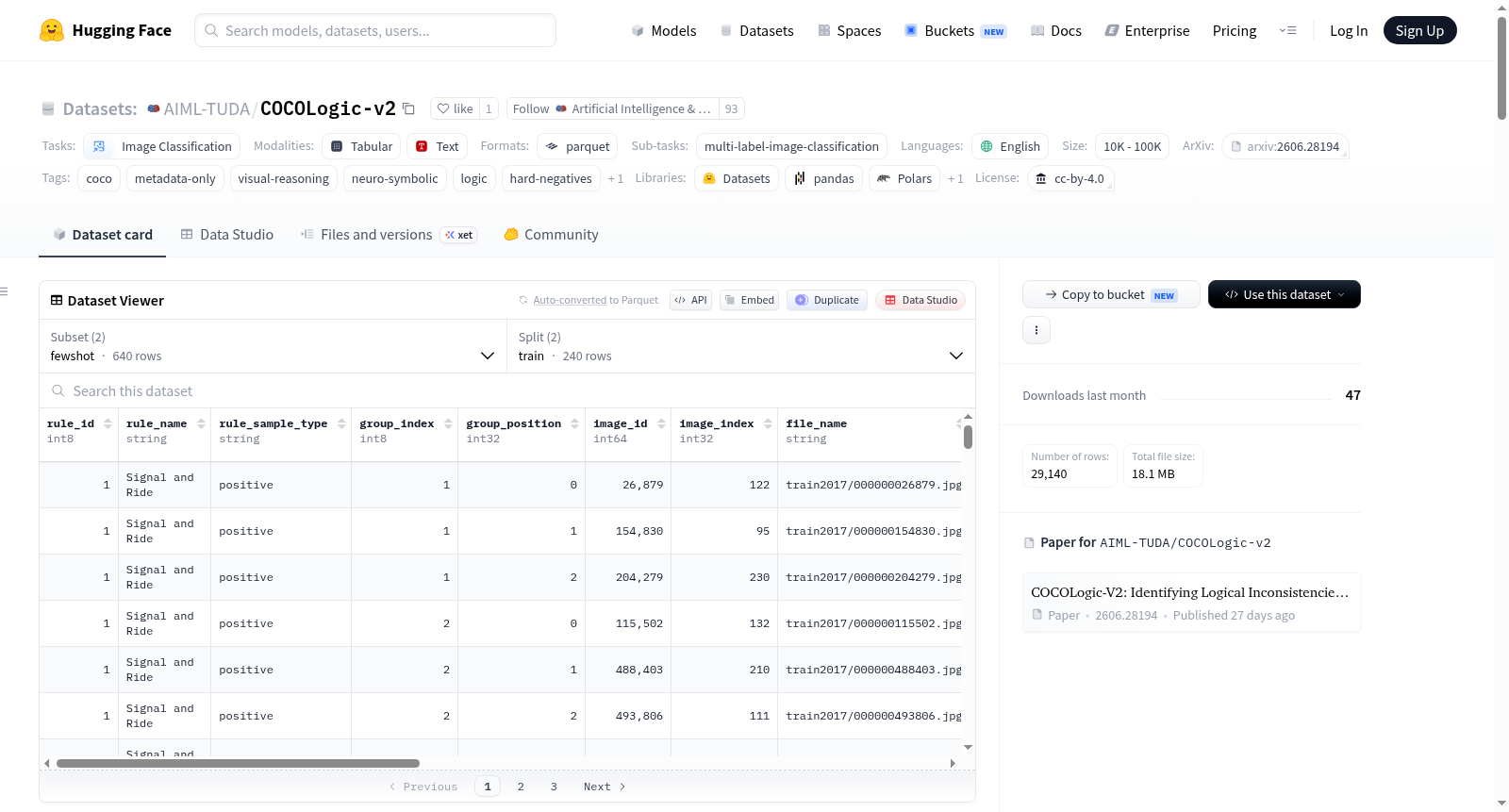Like the COCOLogic-v2 dataset
1509x812 pixels.
455,108
